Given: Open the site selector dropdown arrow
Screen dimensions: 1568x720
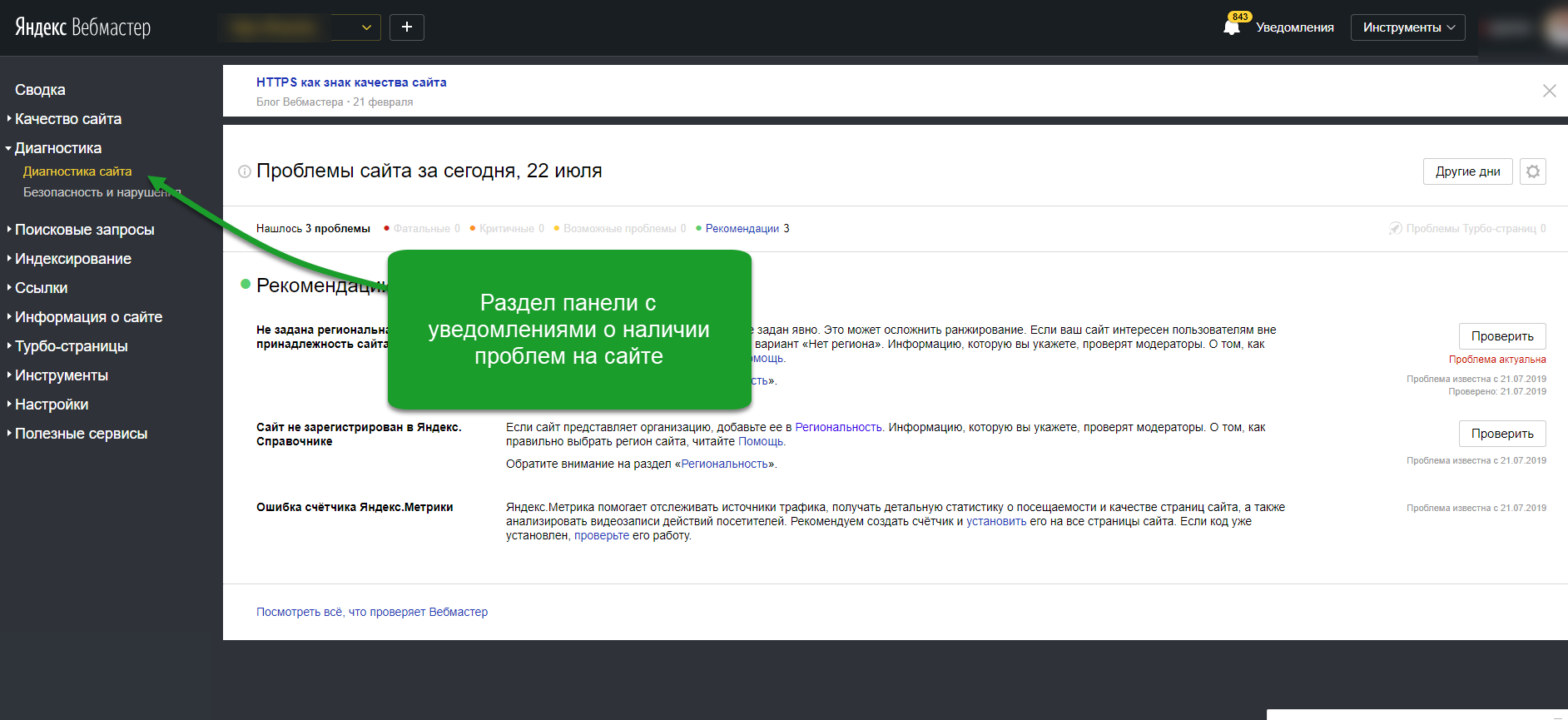Looking at the screenshot, I should (x=366, y=27).
